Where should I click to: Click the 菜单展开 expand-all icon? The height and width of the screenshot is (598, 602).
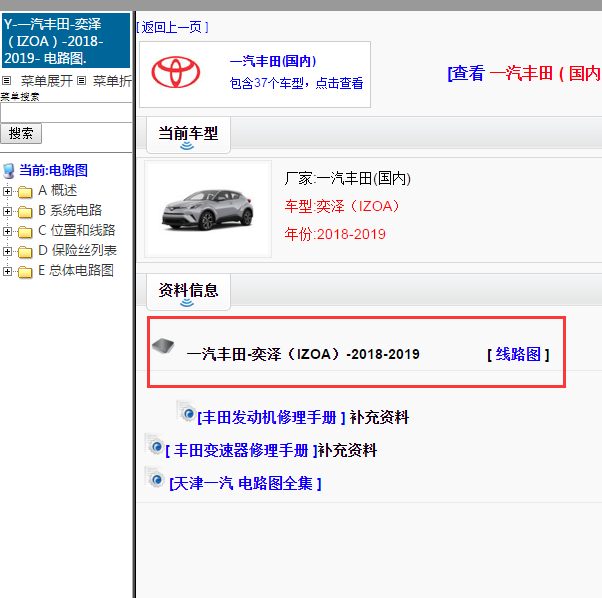pyautogui.click(x=7, y=81)
